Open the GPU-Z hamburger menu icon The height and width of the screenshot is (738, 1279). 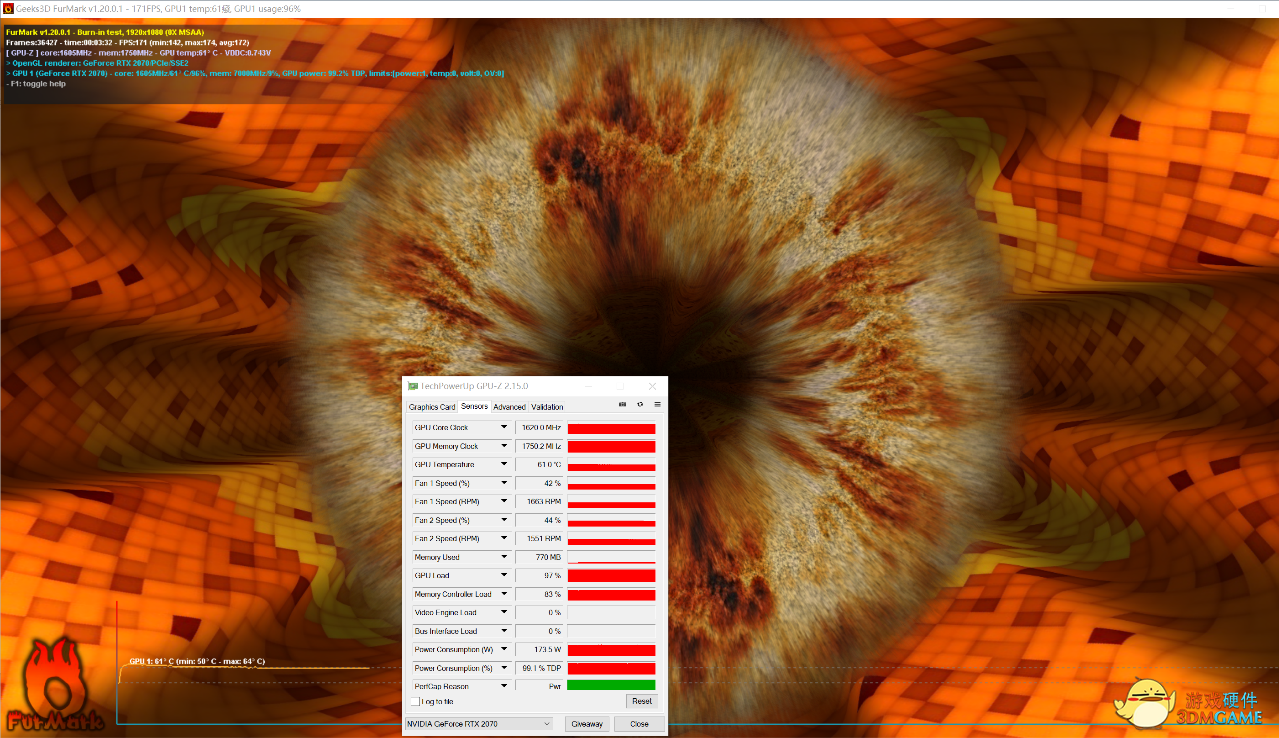tap(657, 405)
